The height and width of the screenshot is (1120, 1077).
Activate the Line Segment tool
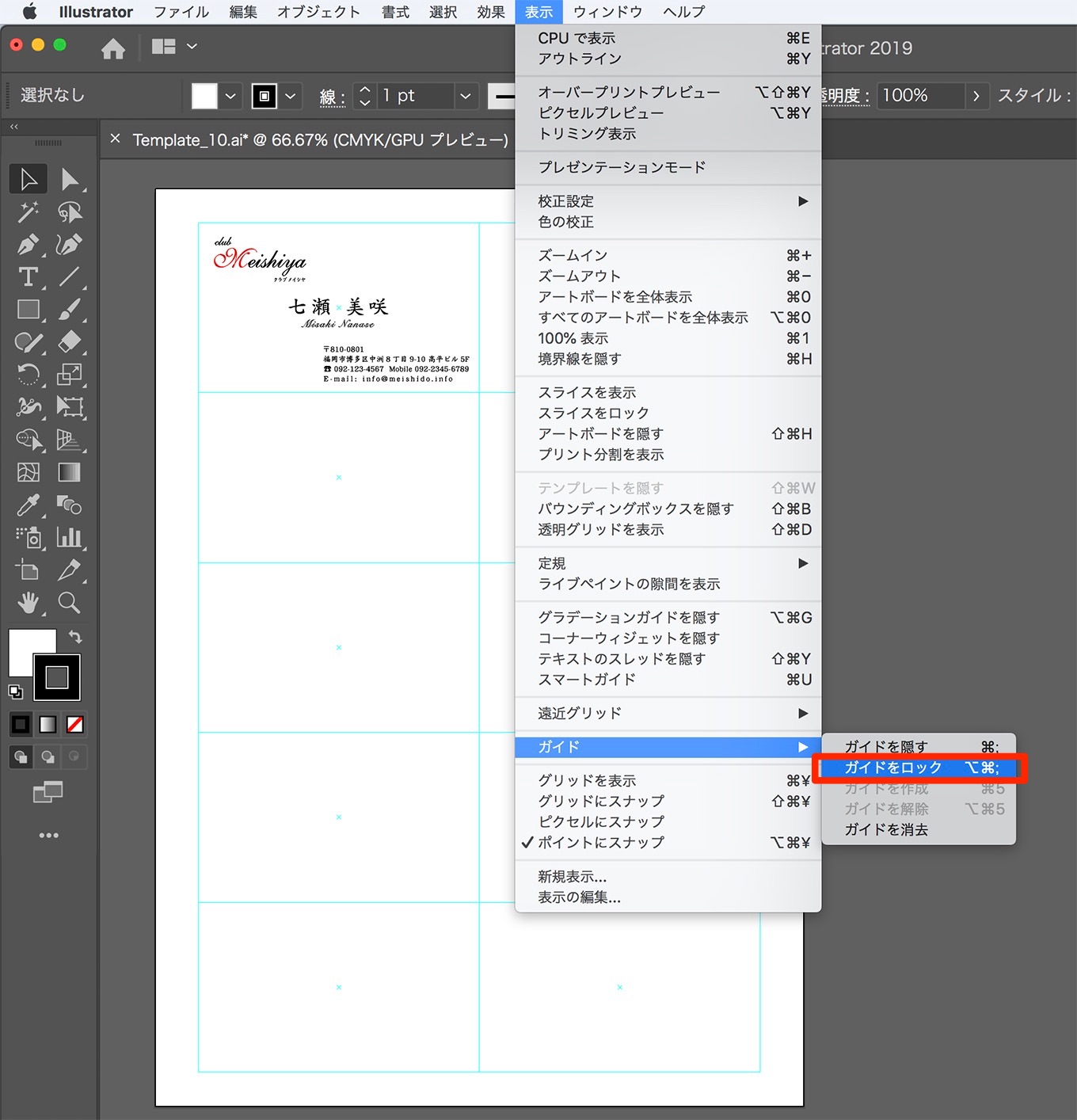coord(70,276)
